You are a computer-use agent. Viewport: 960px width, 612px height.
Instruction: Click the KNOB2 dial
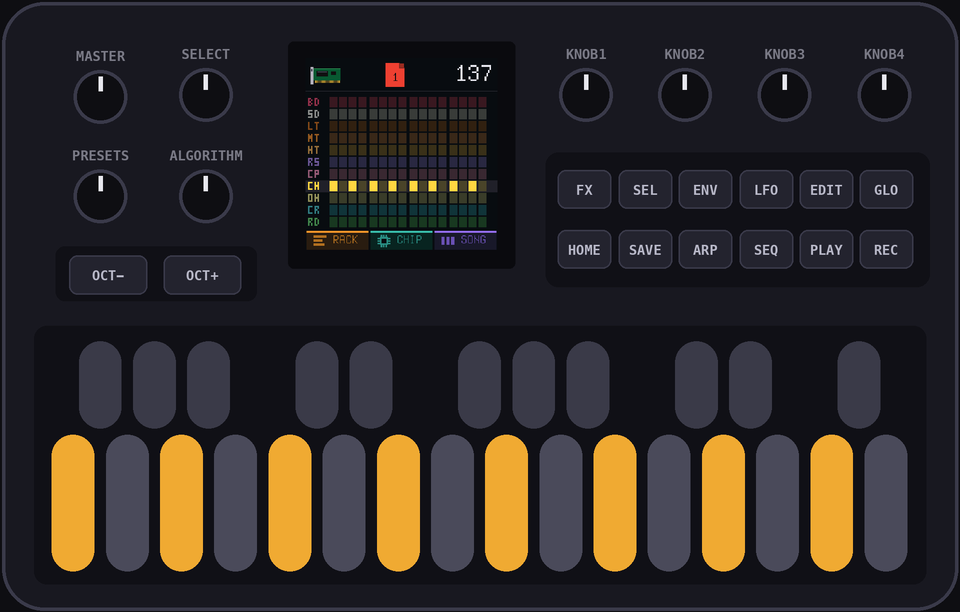click(684, 95)
